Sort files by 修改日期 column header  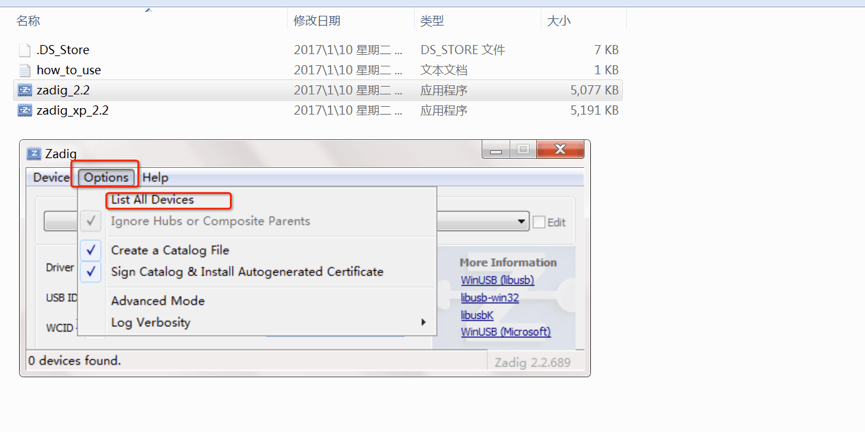tap(317, 21)
